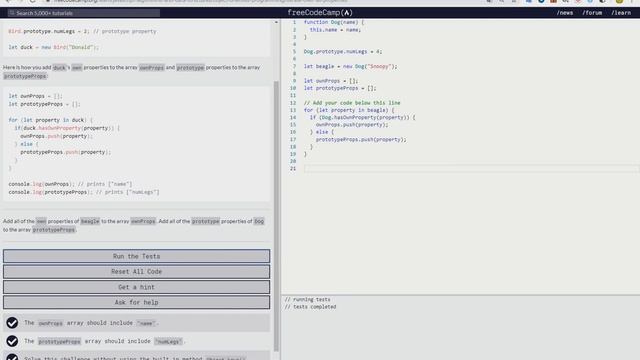Click console output '// tests completed'
Screen dimensions: 640x360
310,307
